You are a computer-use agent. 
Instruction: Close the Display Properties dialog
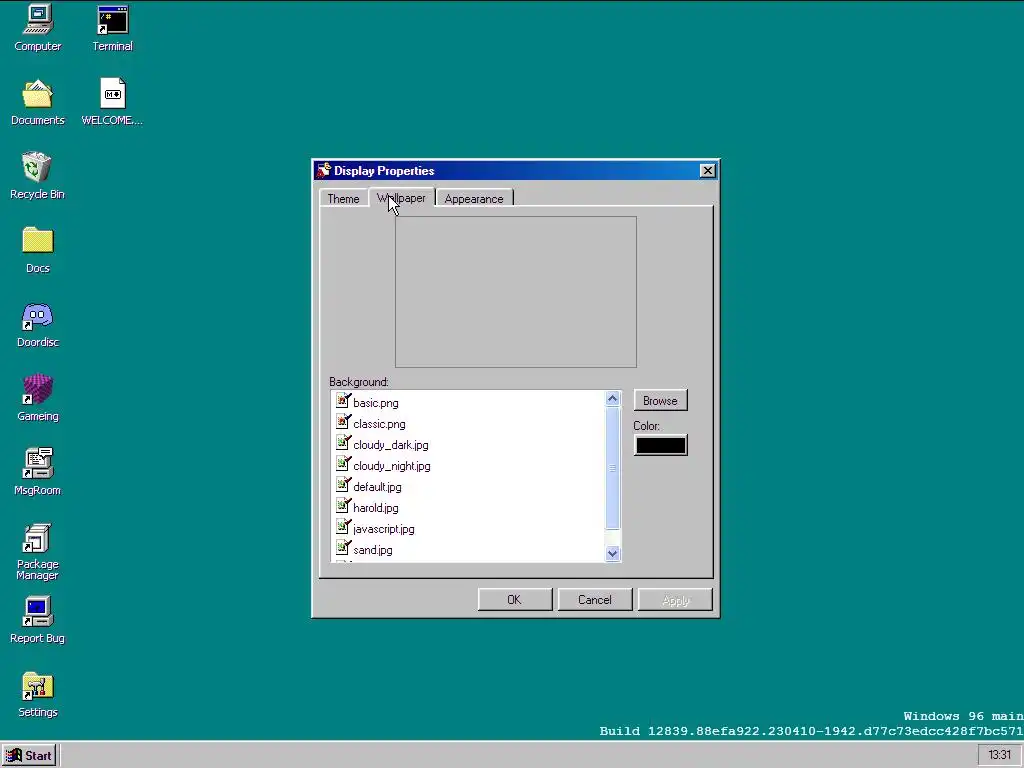[707, 170]
